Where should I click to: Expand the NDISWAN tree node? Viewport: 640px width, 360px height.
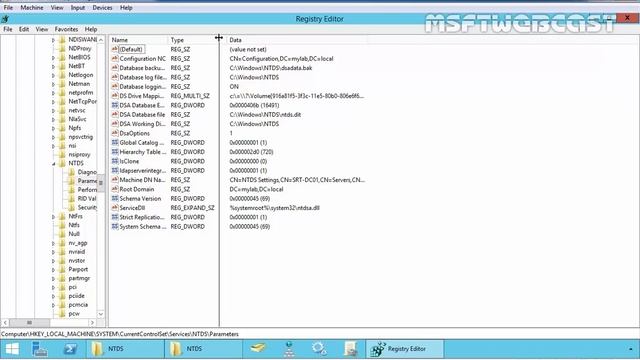[x=53, y=40]
